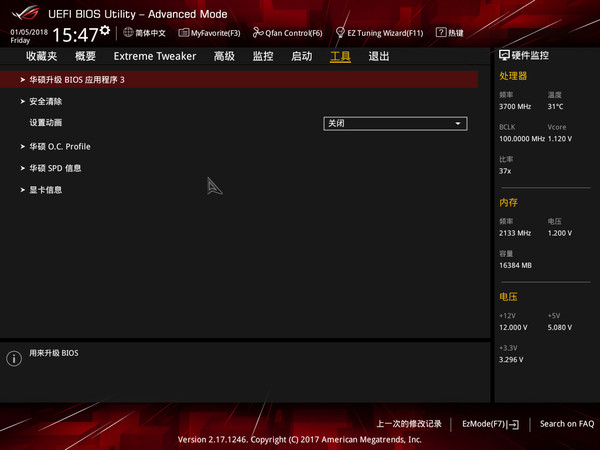Open the 退出 tab

379,56
